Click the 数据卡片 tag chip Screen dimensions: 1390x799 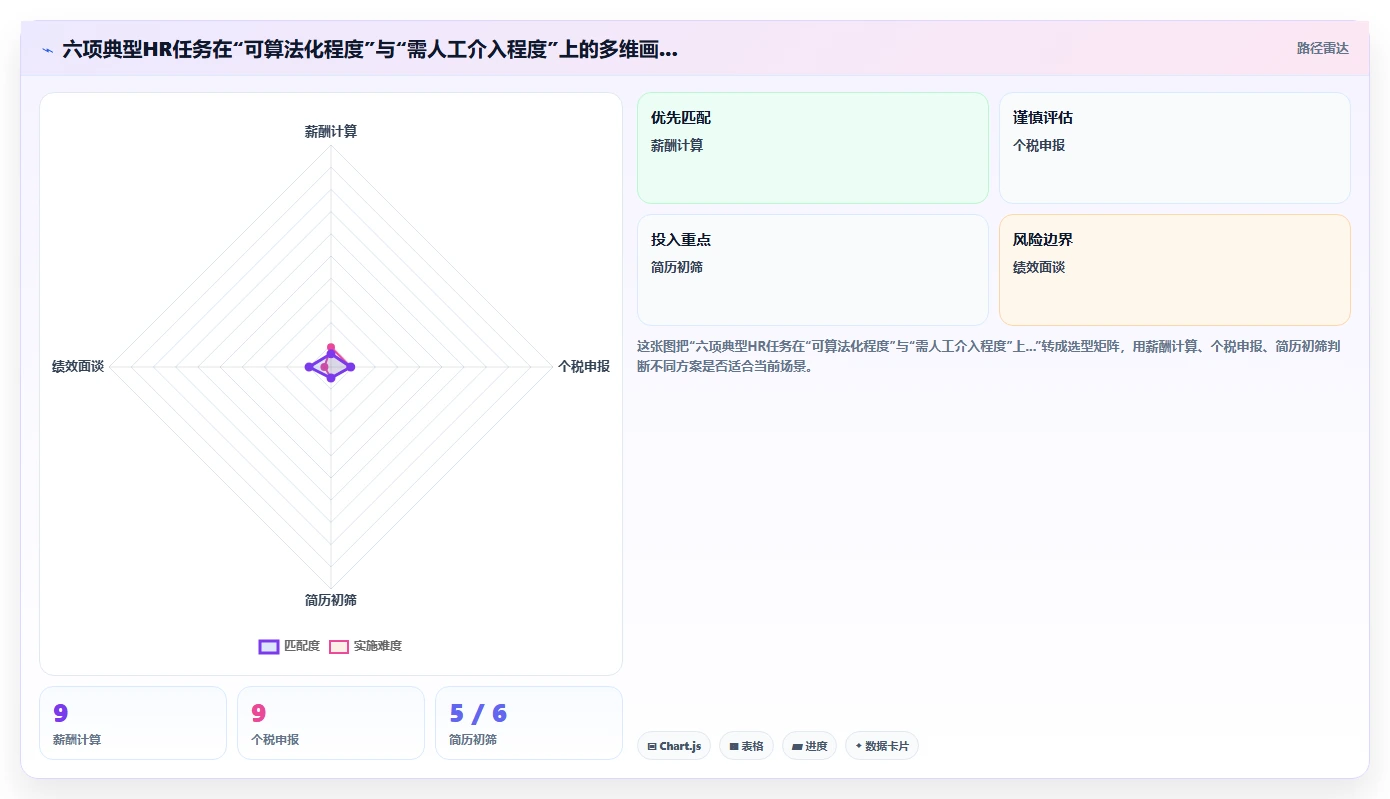pos(882,746)
